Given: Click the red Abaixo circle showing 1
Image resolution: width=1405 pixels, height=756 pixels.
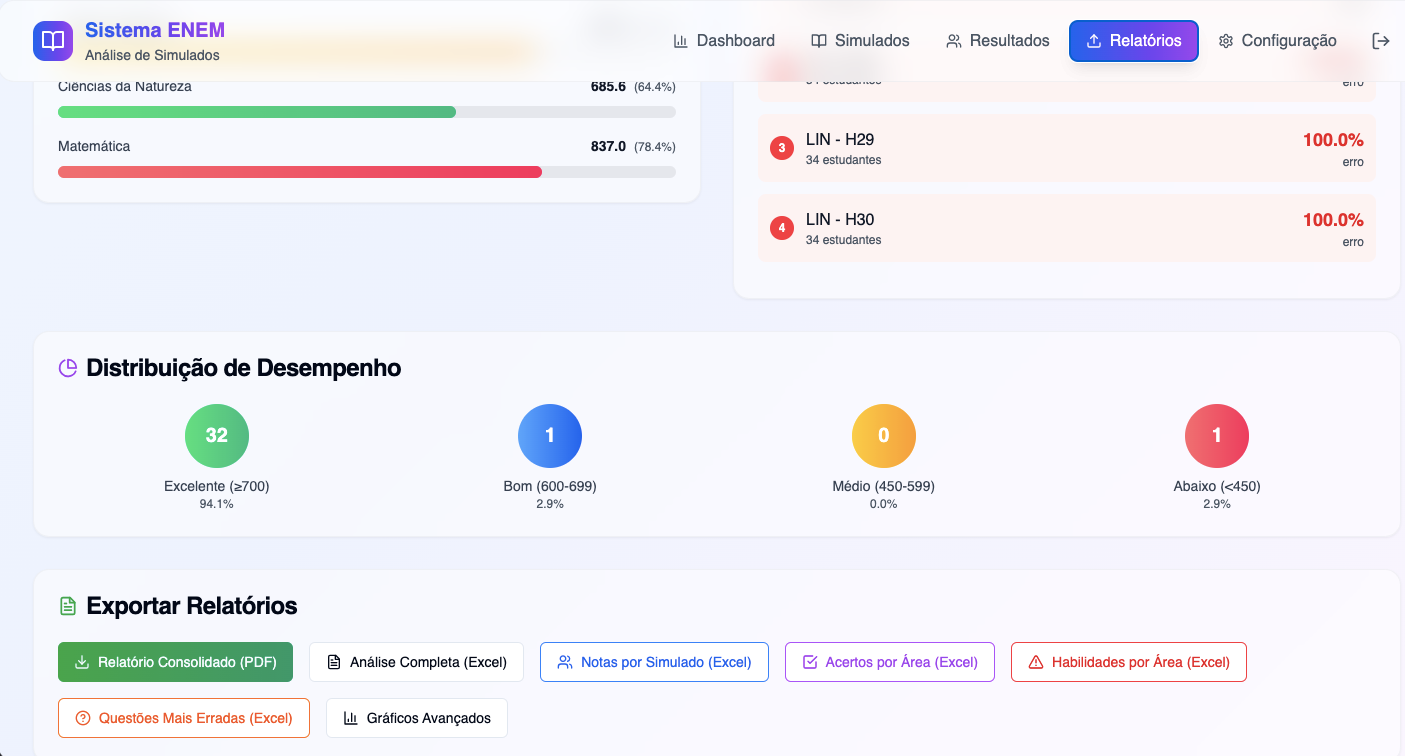Looking at the screenshot, I should pos(1216,435).
